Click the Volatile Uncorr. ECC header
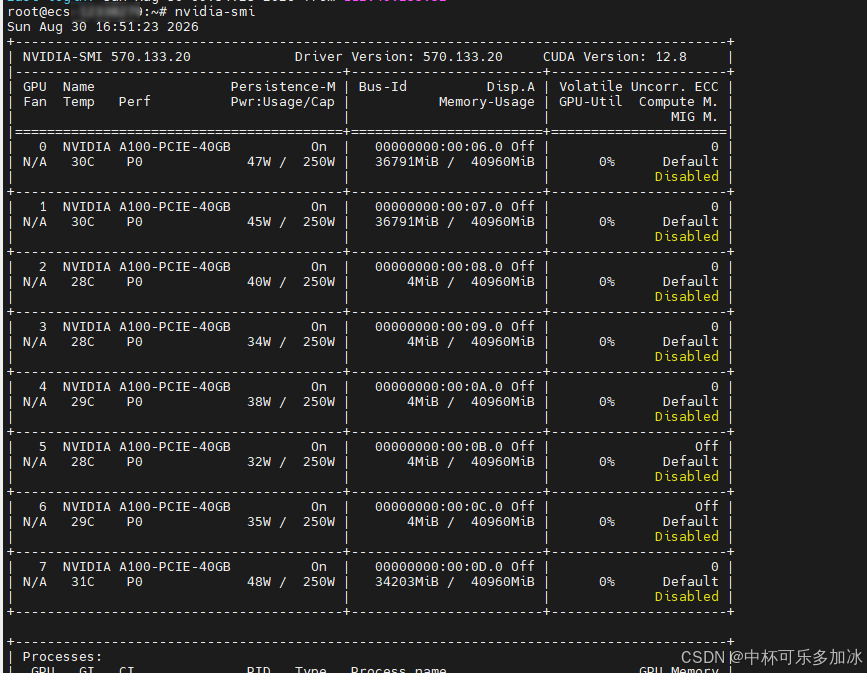The height and width of the screenshot is (673, 867). (x=639, y=86)
